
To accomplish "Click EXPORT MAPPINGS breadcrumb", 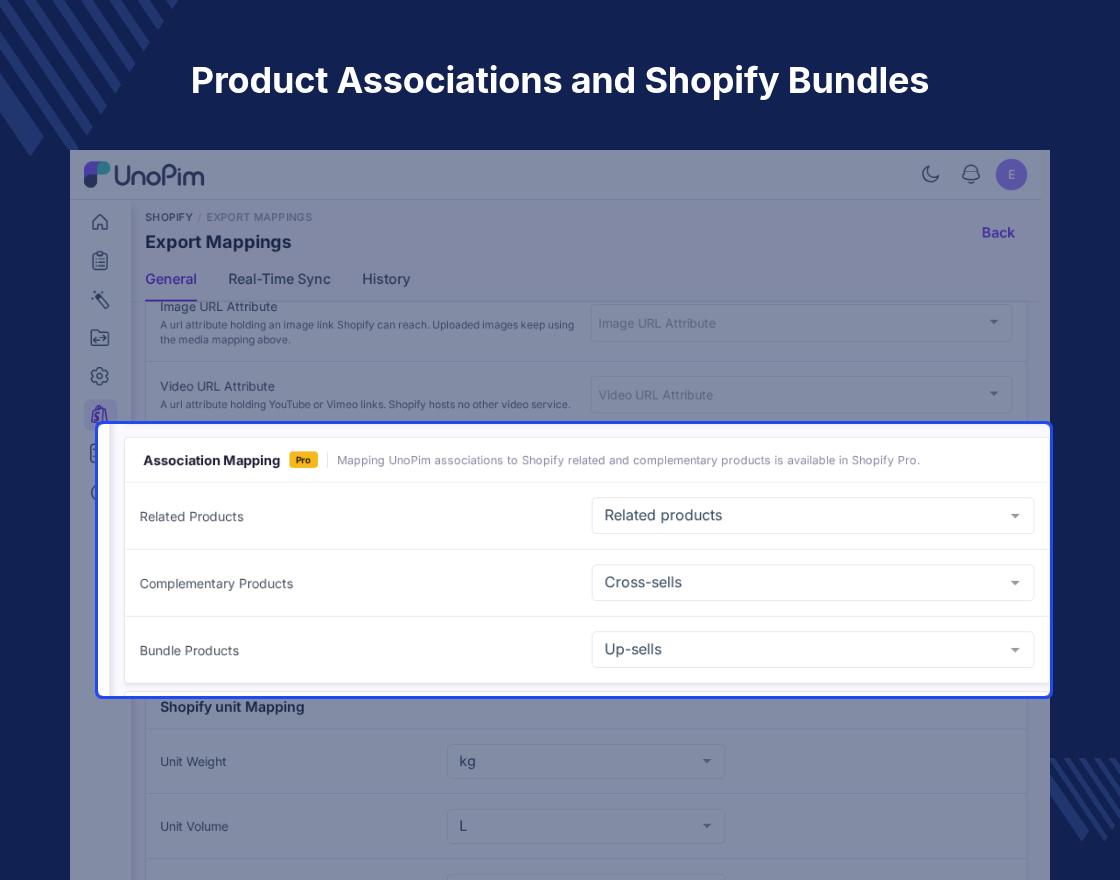I will click(259, 217).
